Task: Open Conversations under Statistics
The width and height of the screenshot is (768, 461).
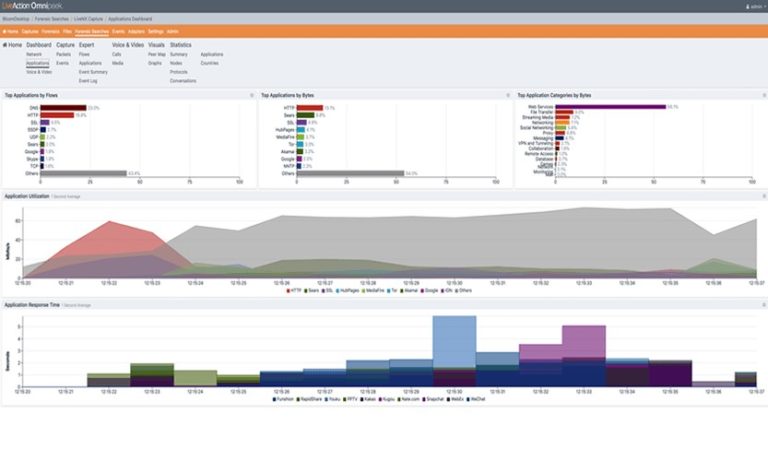Action: [183, 81]
